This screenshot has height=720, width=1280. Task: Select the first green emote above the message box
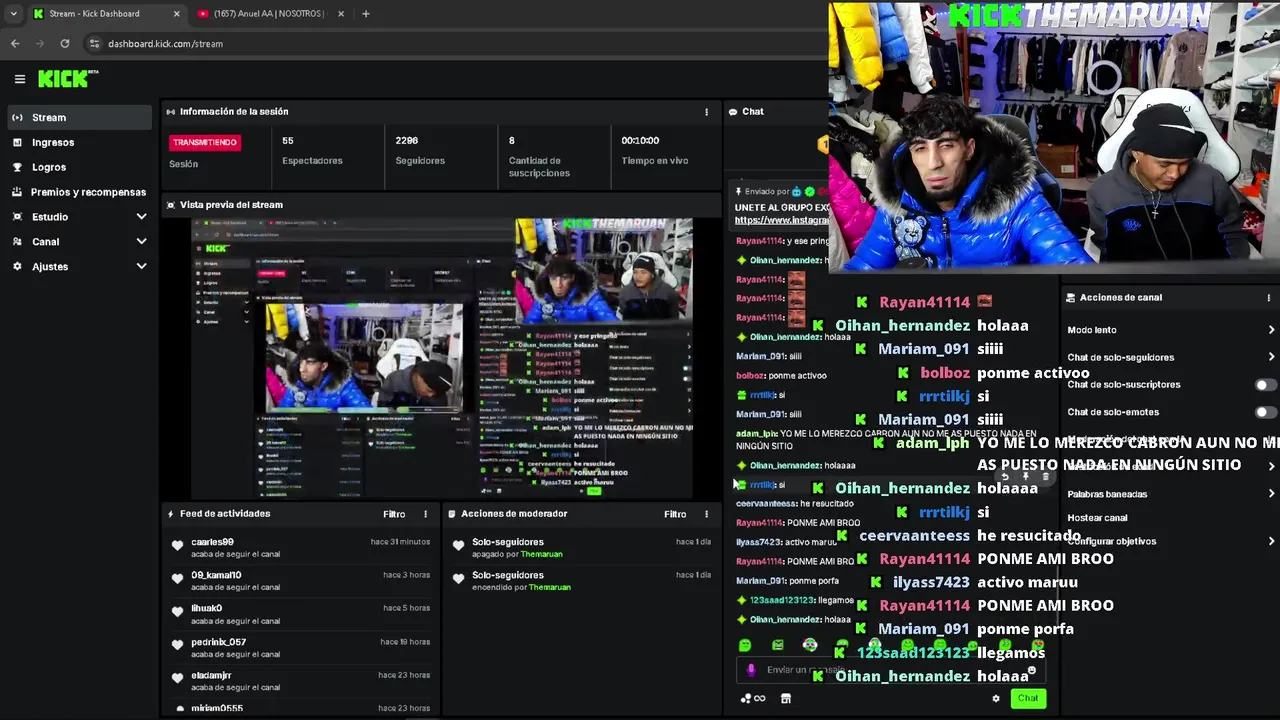(x=745, y=645)
